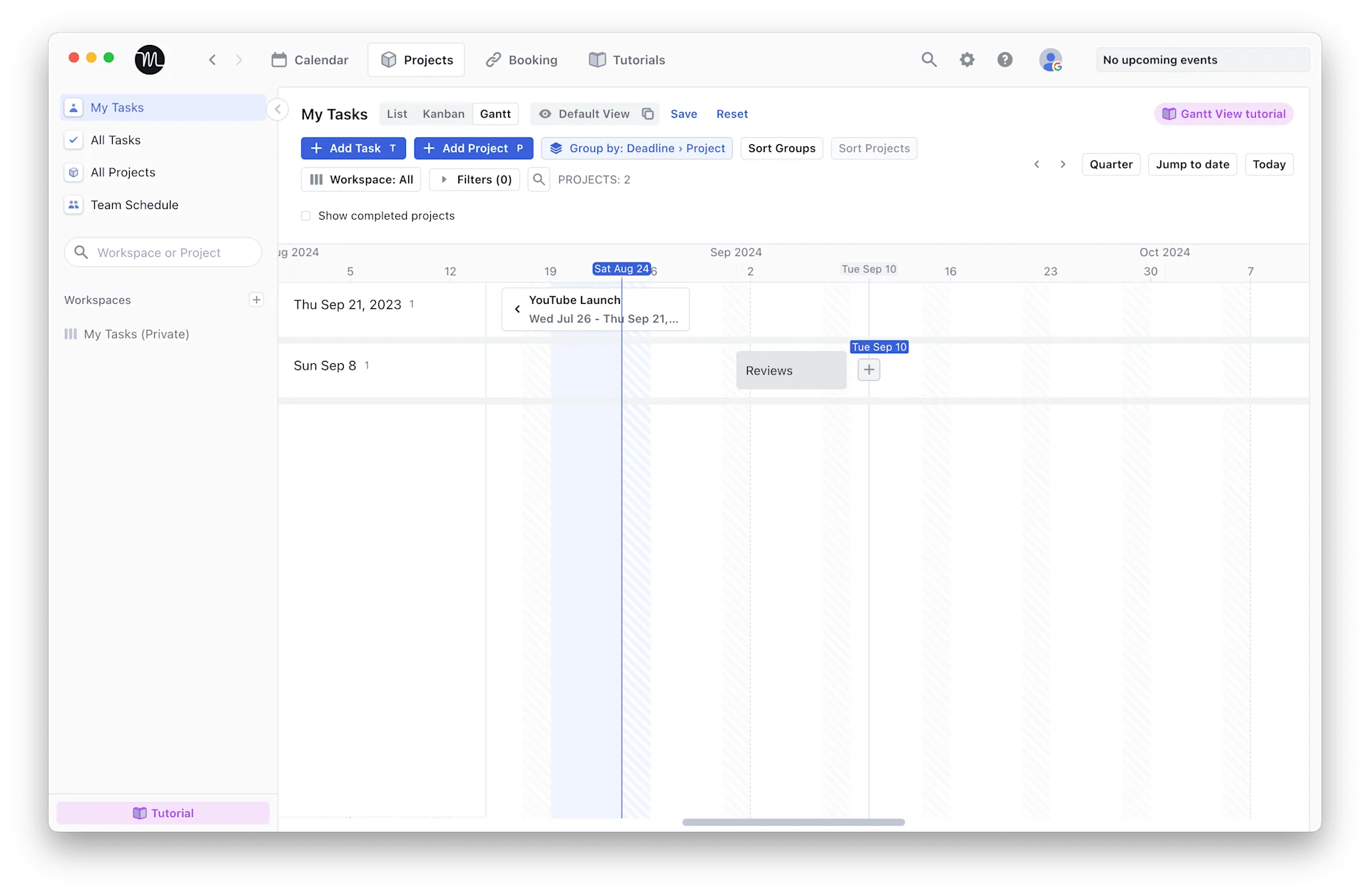Collapse the sidebar with the chevron arrow
The width and height of the screenshot is (1370, 896).
click(x=278, y=109)
